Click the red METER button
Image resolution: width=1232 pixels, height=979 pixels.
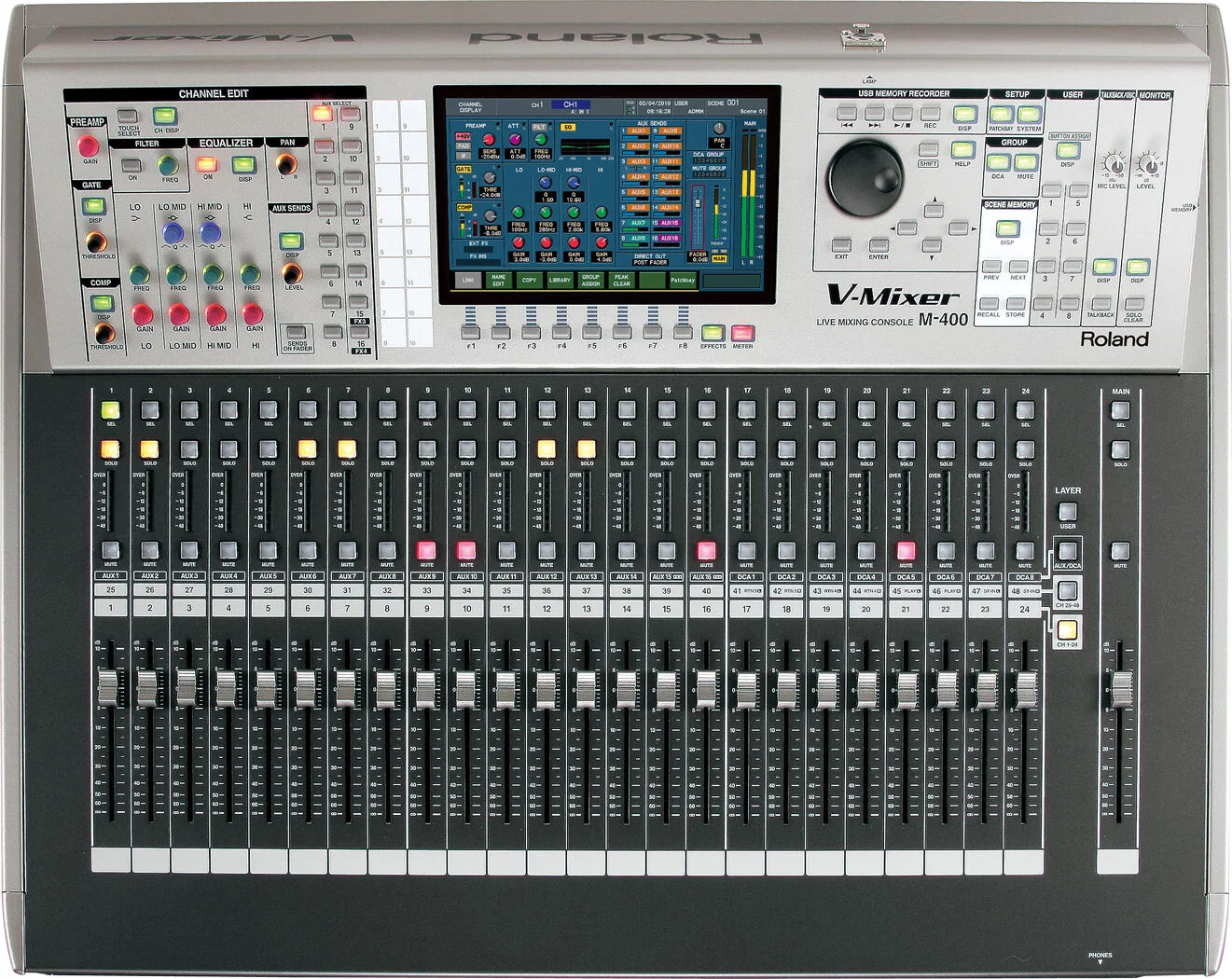click(742, 332)
